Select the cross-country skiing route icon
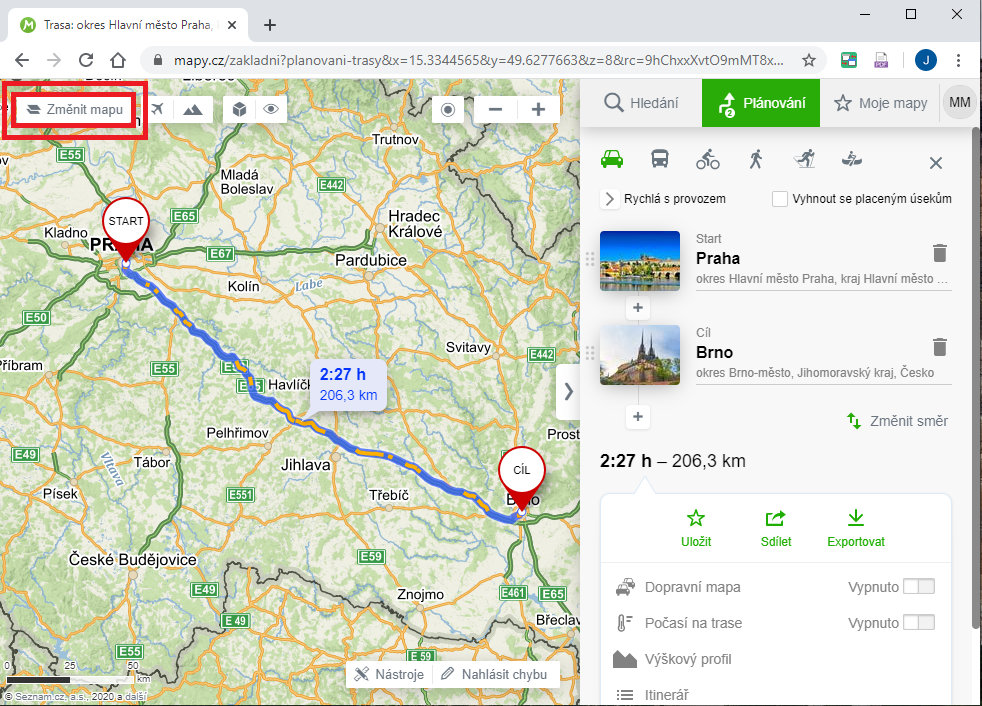982x706 pixels. click(x=804, y=159)
